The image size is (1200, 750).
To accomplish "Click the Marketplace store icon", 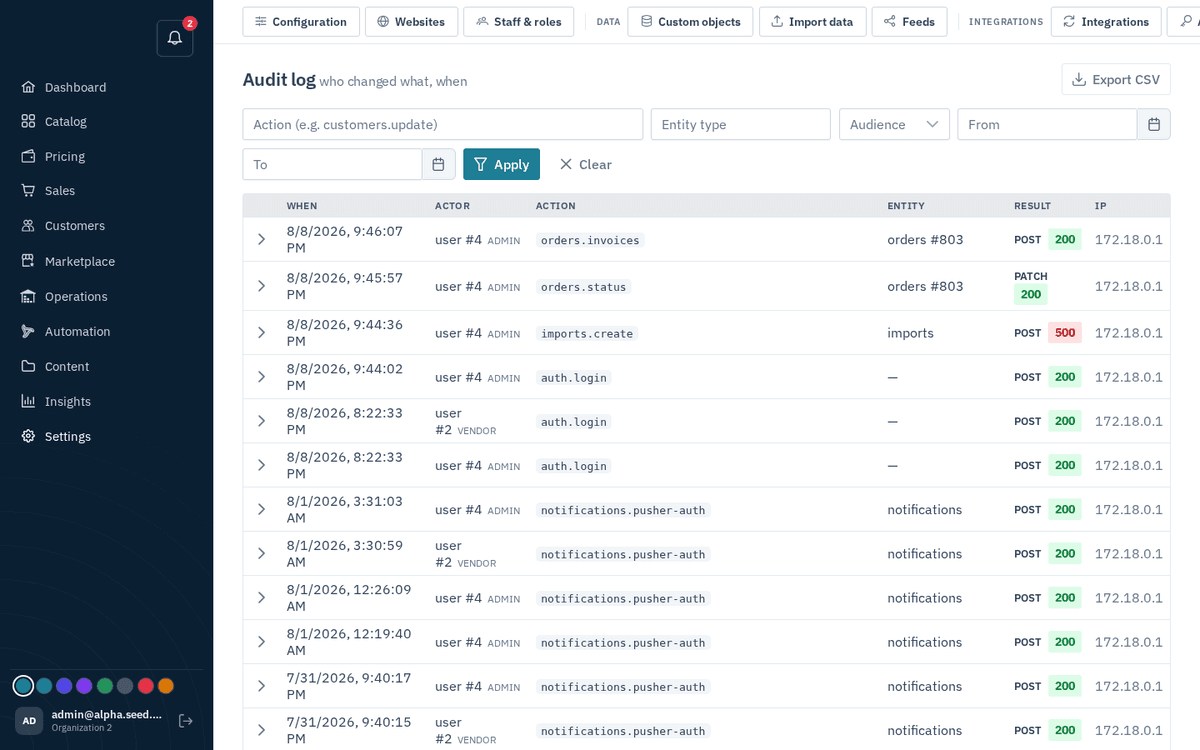I will coord(28,261).
